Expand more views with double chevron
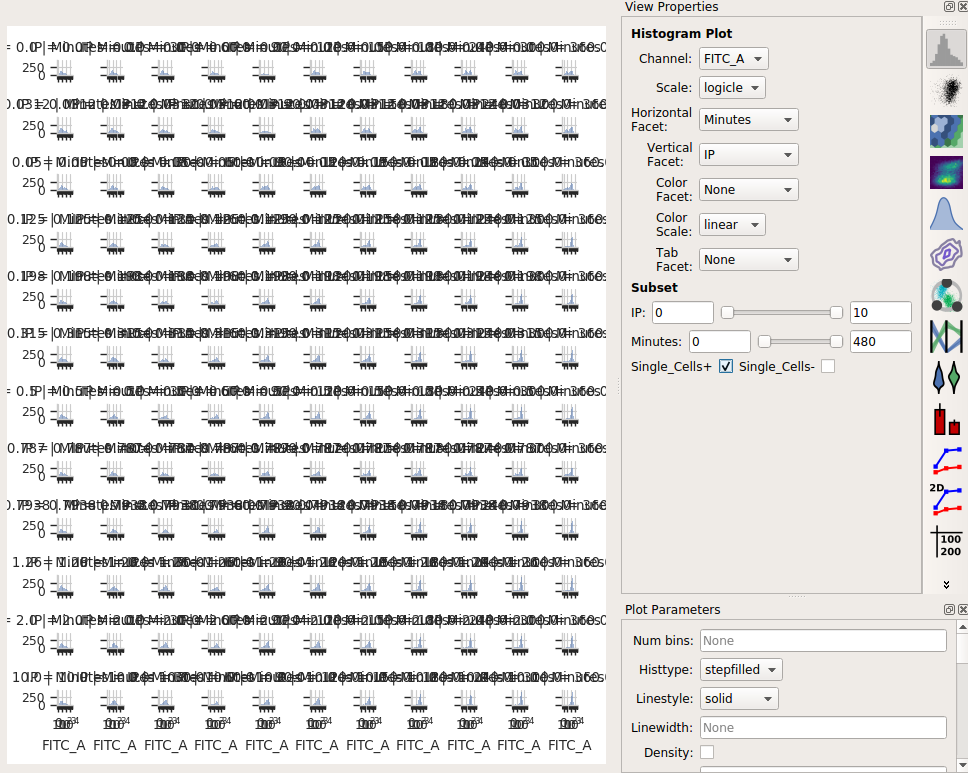The height and width of the screenshot is (773, 968). pyautogui.click(x=946, y=584)
